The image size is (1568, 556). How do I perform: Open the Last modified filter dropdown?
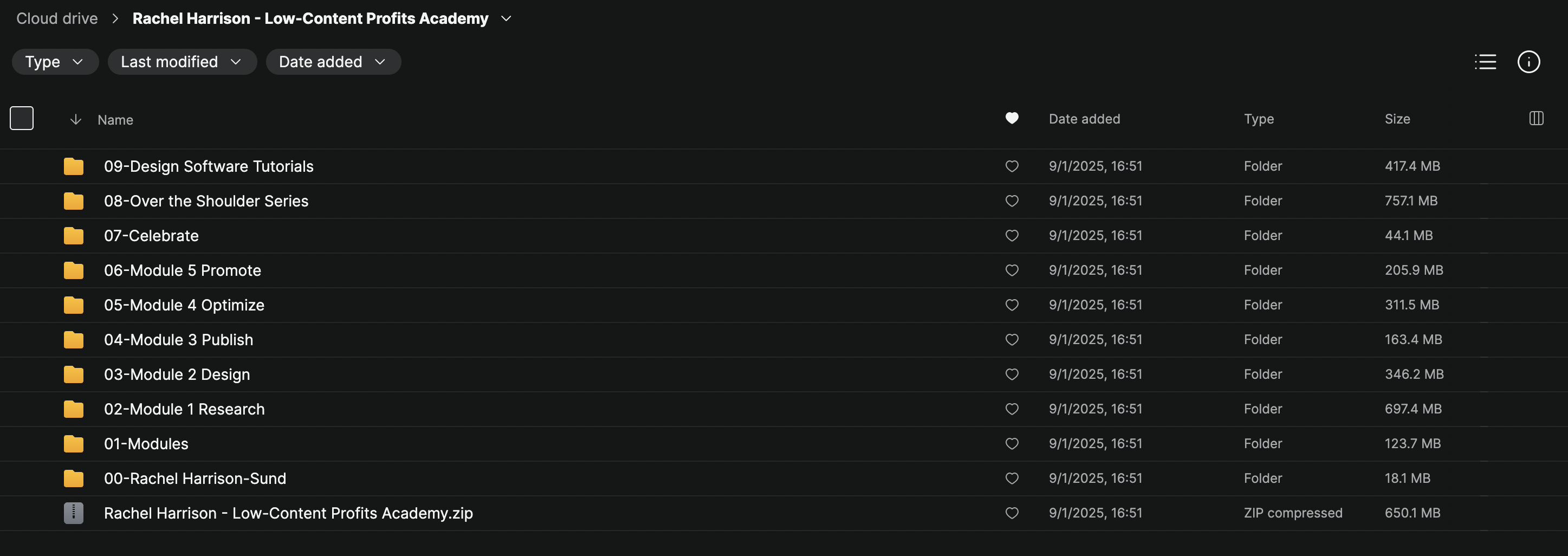coord(182,62)
